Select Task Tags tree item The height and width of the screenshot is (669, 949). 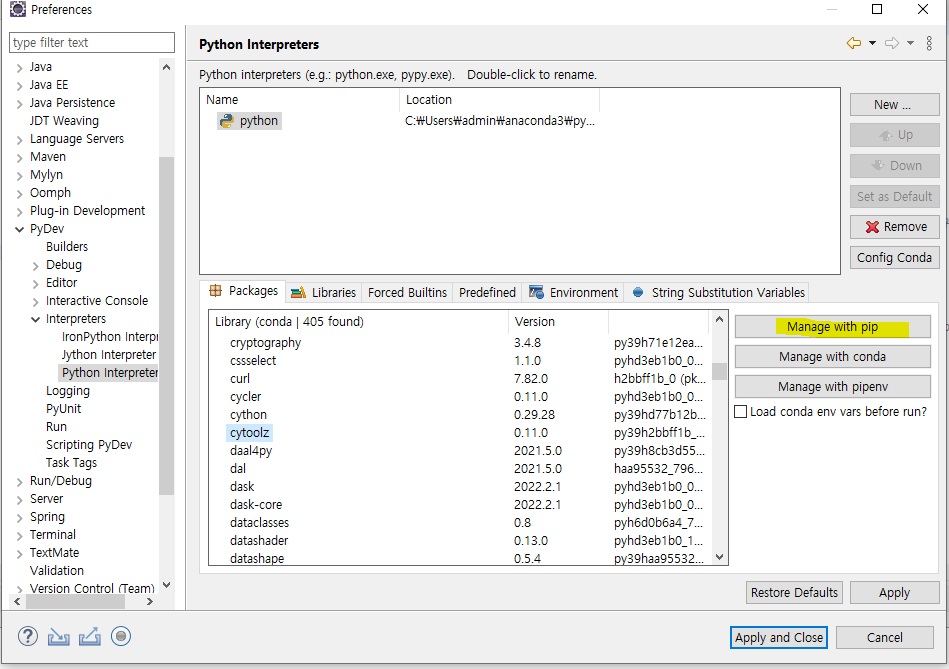tap(71, 463)
